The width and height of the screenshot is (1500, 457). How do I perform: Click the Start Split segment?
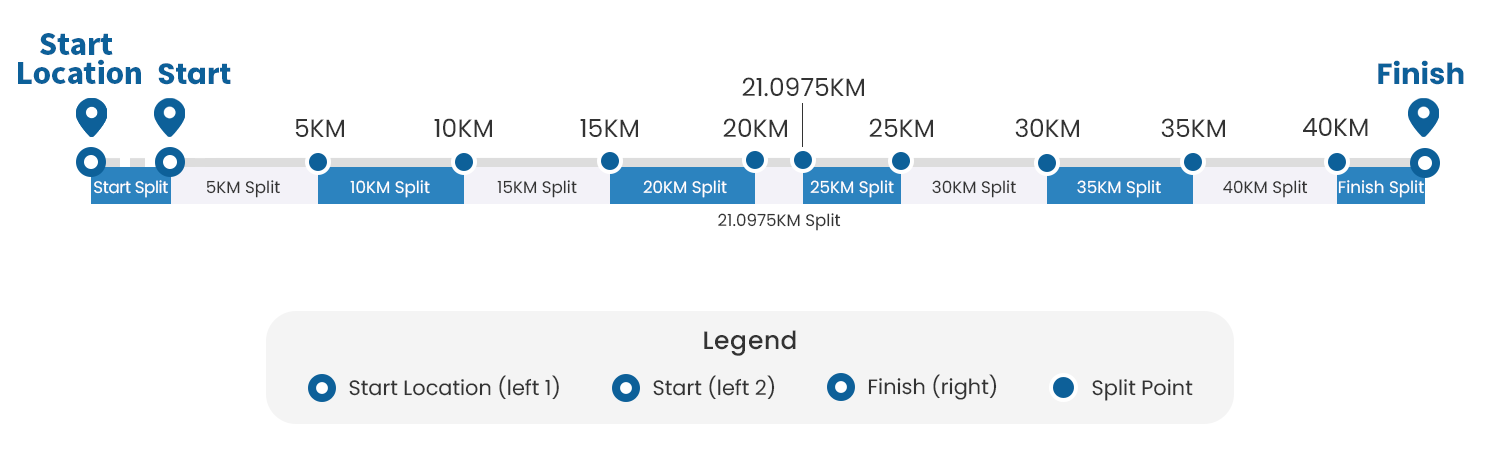point(130,187)
